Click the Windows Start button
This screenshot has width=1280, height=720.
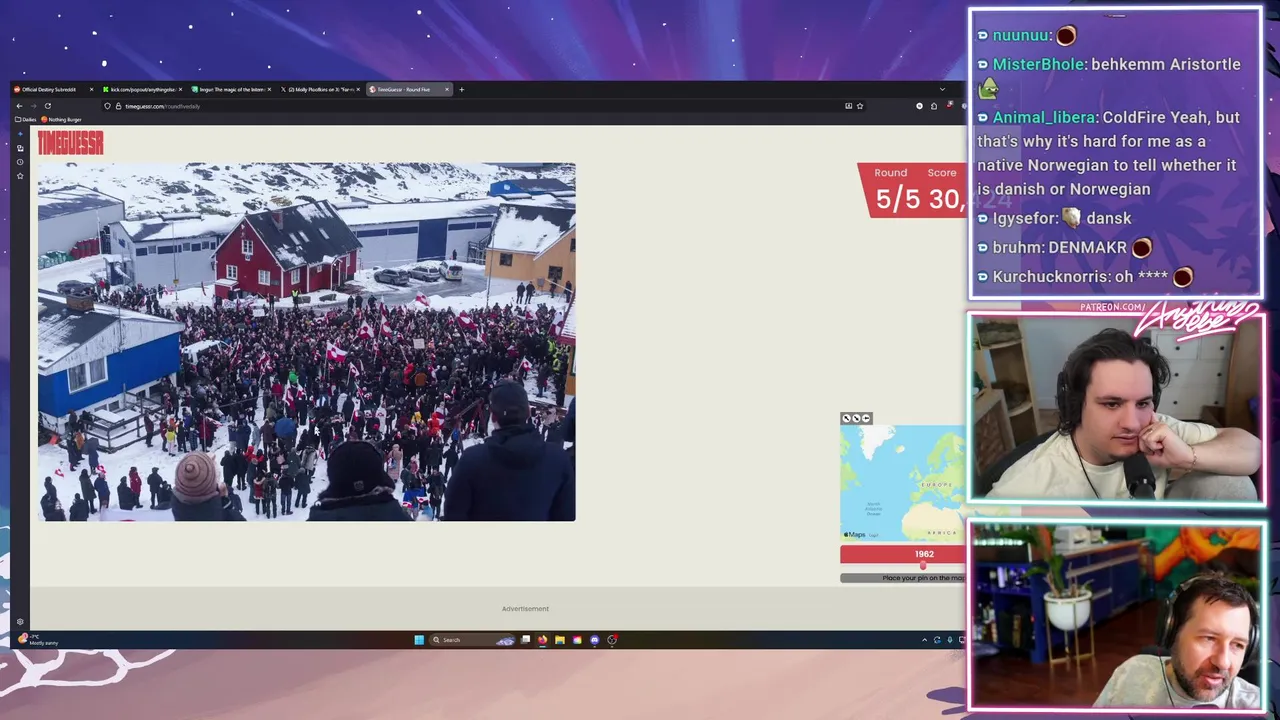(x=419, y=640)
